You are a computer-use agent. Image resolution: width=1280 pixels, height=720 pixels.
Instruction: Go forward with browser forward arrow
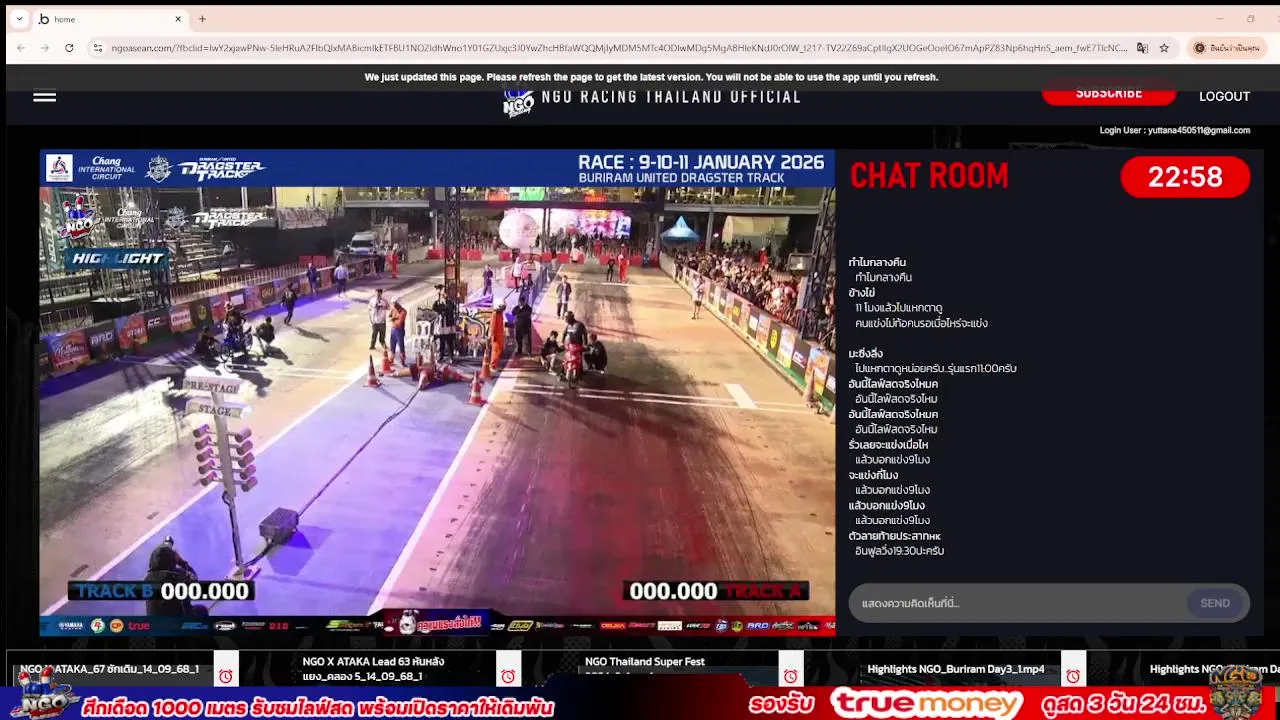(x=44, y=48)
